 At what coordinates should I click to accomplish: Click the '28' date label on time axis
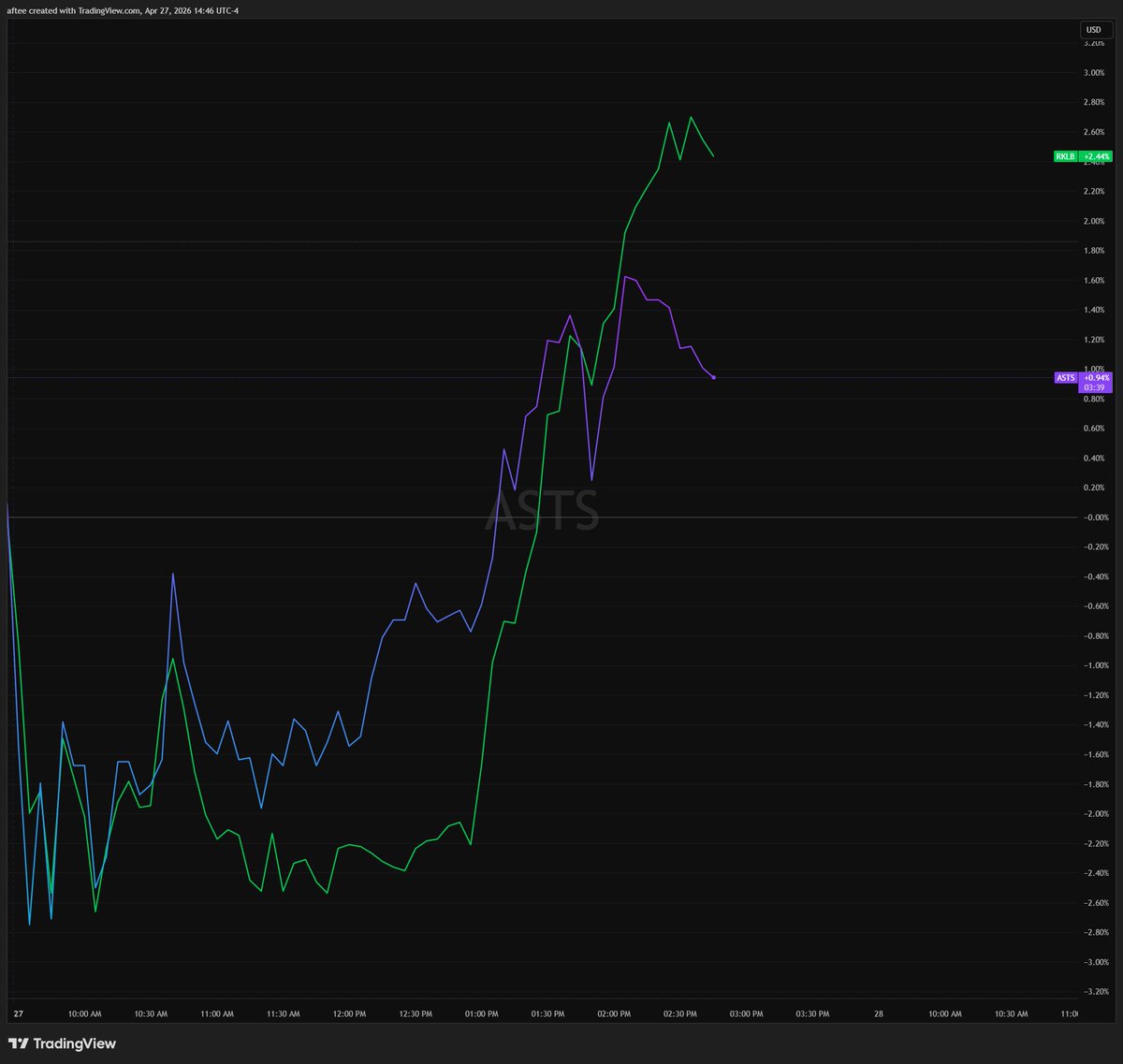pyautogui.click(x=878, y=1013)
